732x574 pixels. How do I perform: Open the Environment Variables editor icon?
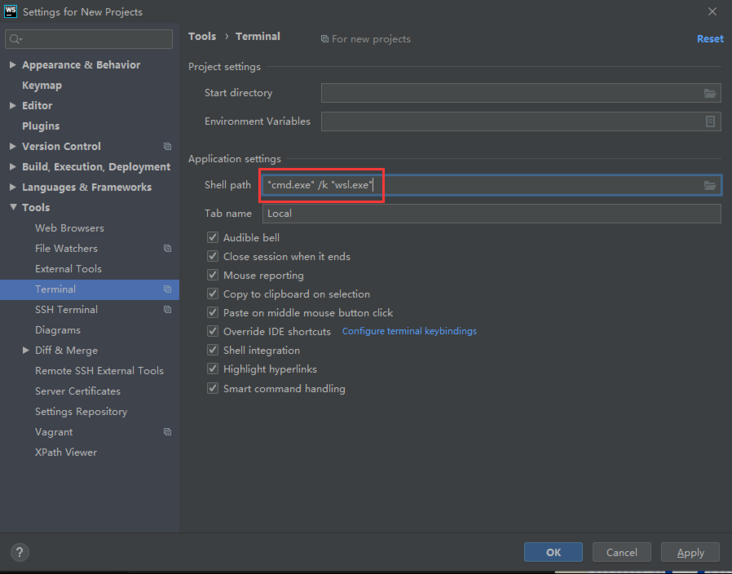[x=710, y=121]
